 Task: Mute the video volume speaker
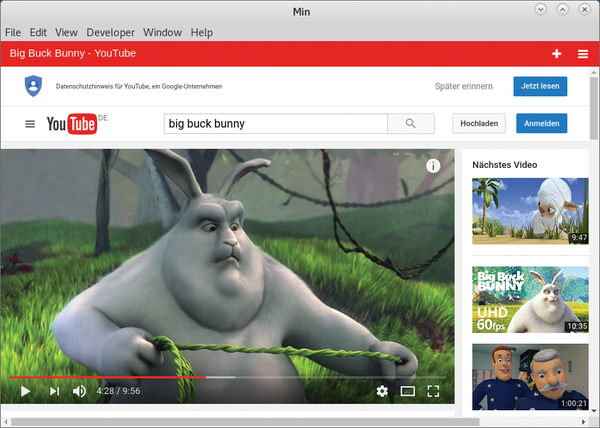pyautogui.click(x=79, y=391)
